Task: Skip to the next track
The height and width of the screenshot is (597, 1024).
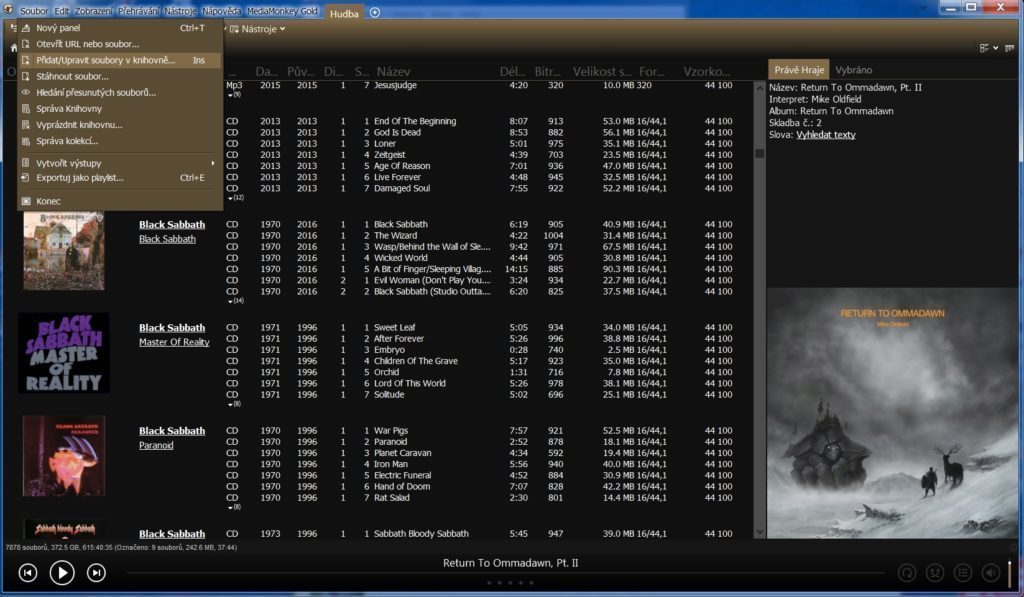Action: coord(96,573)
